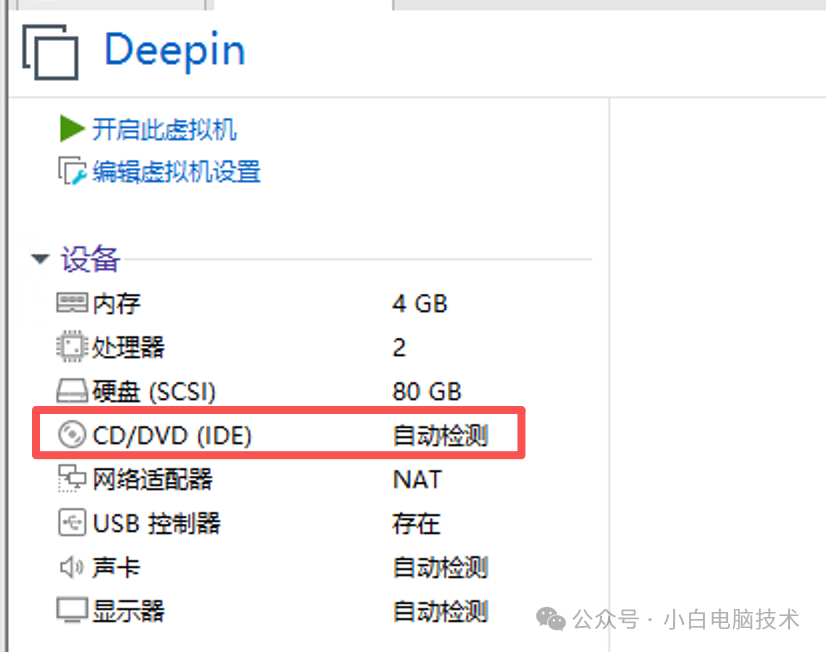This screenshot has height=652, width=826.
Task: Click the NAT network value
Action: (417, 480)
